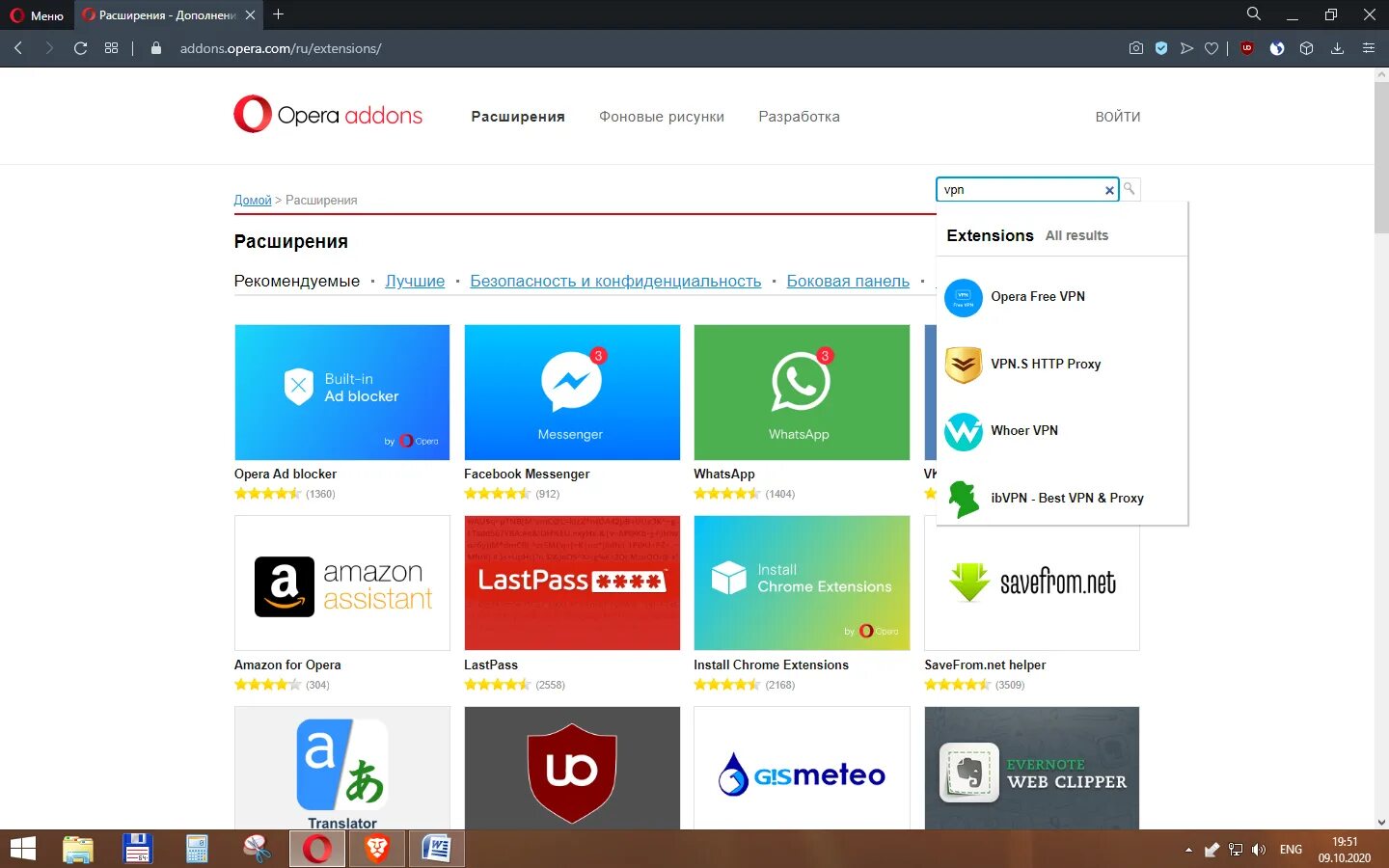
Task: Focus the address bar showing addons.opera.com
Action: click(x=281, y=48)
